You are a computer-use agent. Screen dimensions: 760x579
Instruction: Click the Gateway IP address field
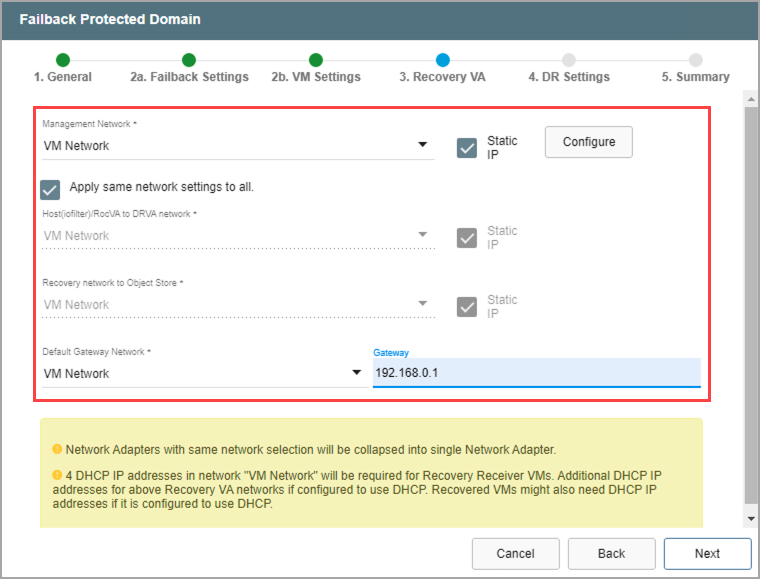pyautogui.click(x=536, y=373)
